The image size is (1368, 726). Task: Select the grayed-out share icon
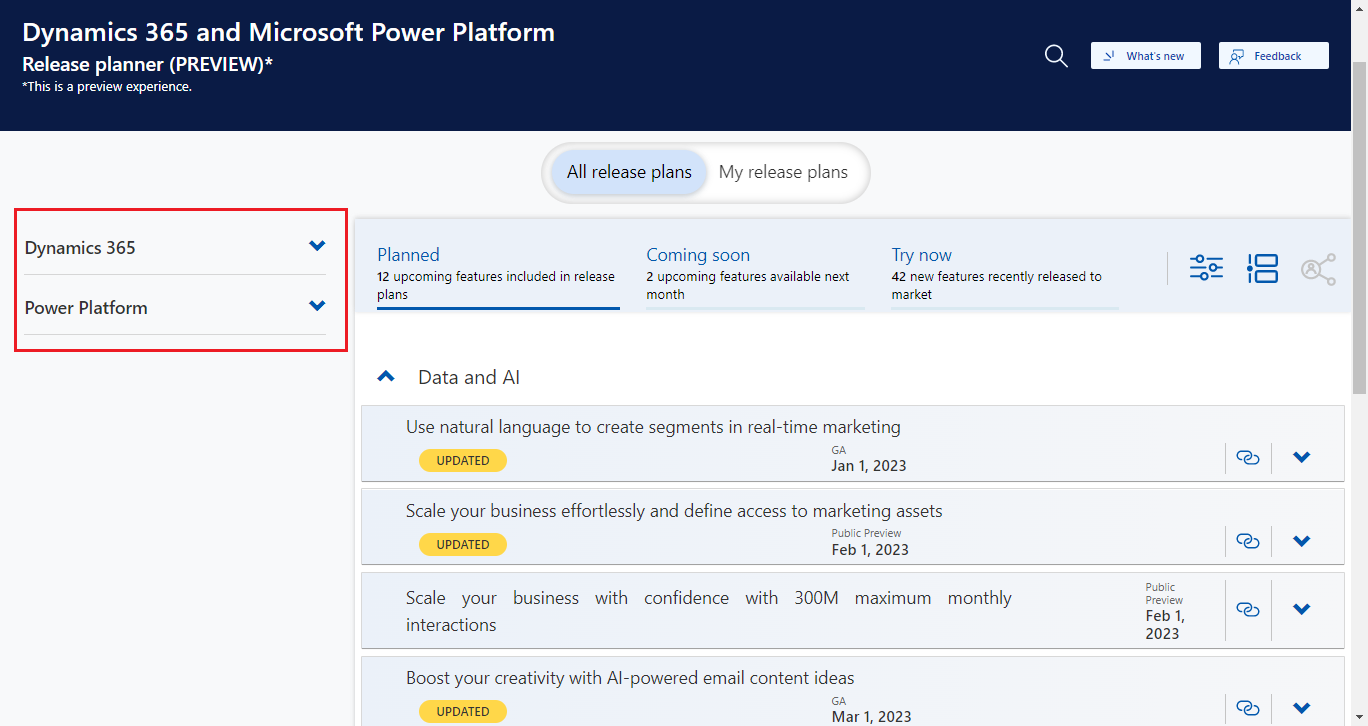click(1318, 268)
